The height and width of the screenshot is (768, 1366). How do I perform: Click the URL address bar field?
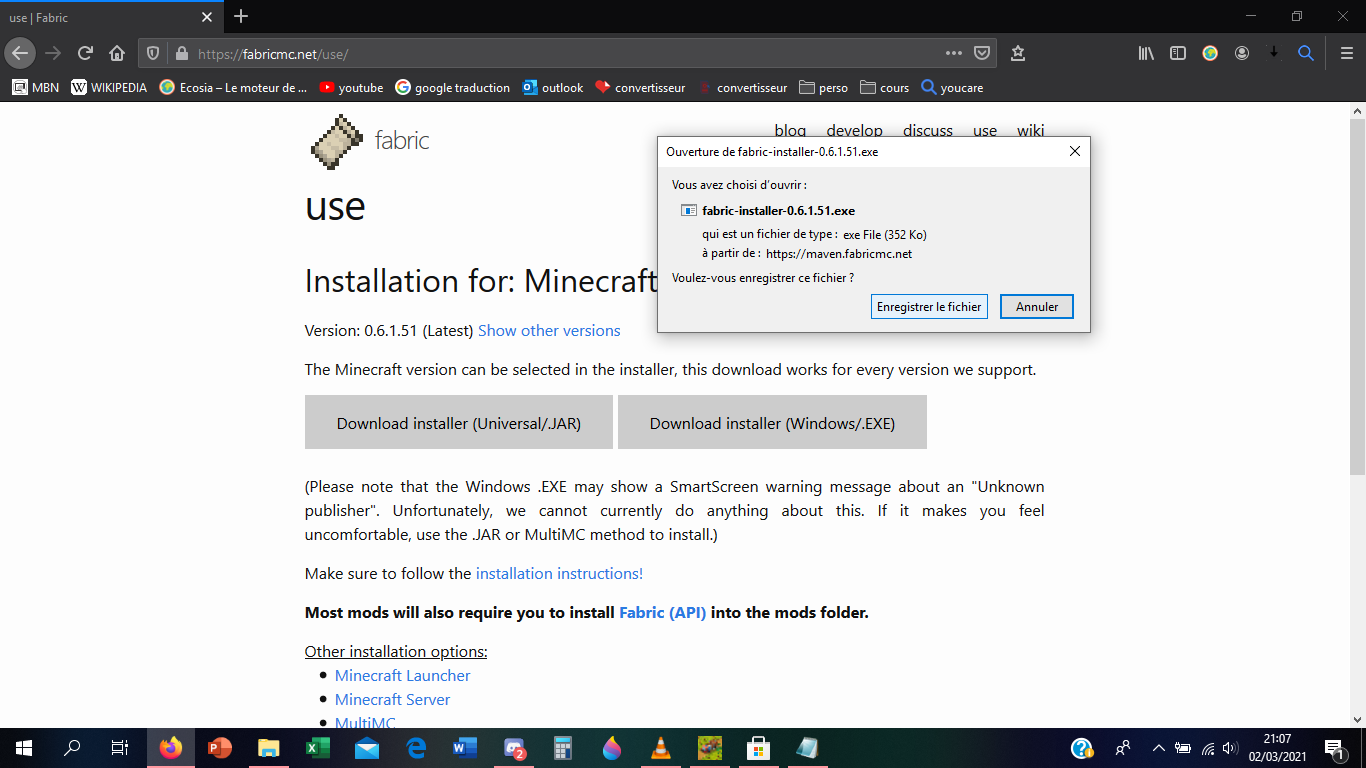pyautogui.click(x=560, y=54)
